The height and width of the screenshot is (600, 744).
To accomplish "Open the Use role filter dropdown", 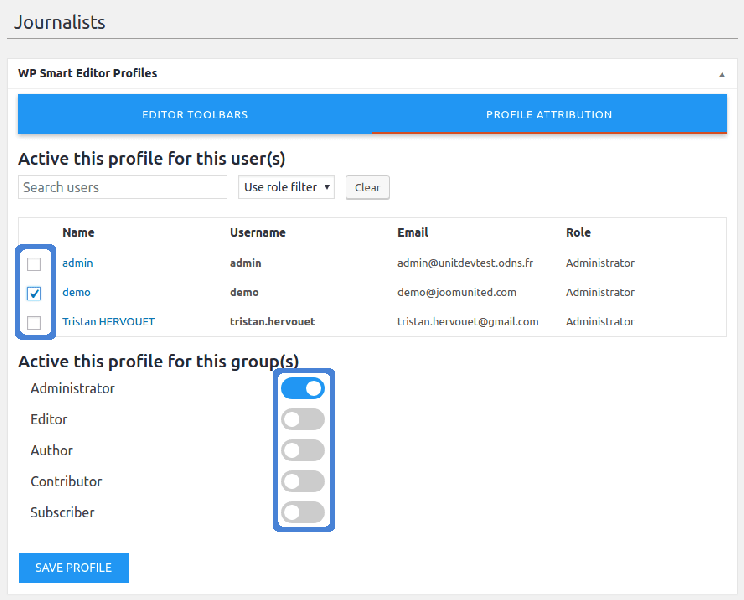I will click(288, 187).
